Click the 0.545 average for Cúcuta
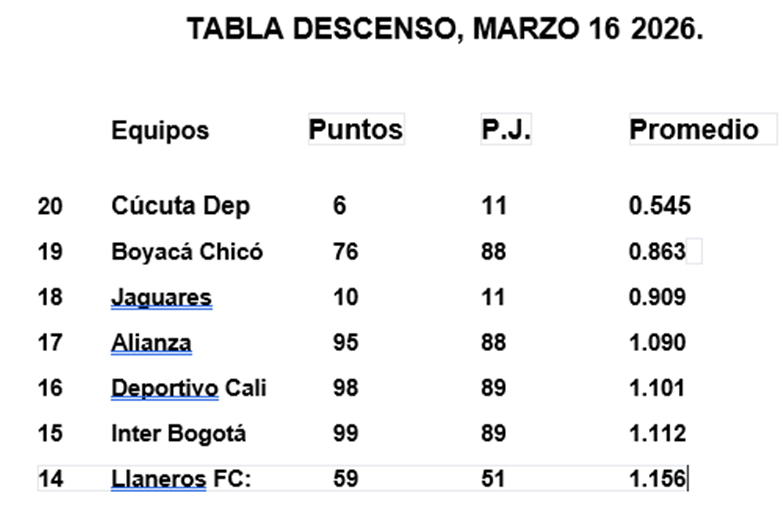This screenshot has height=527, width=783. [659, 206]
